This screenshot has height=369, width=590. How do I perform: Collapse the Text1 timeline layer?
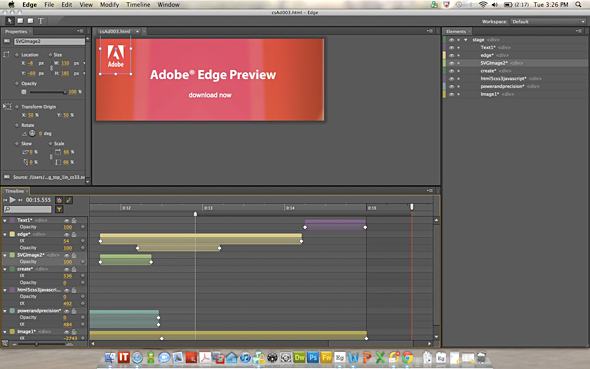(5, 220)
